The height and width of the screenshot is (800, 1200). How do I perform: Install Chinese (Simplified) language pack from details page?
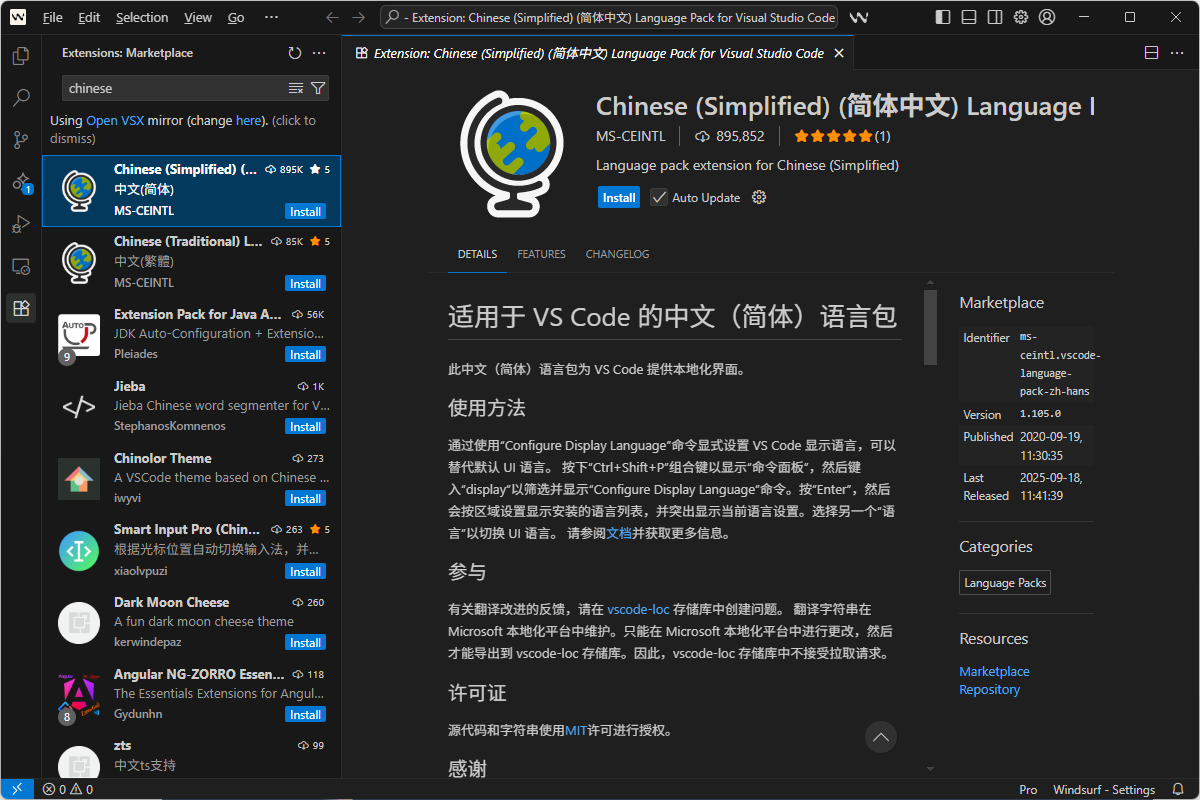tap(618, 197)
